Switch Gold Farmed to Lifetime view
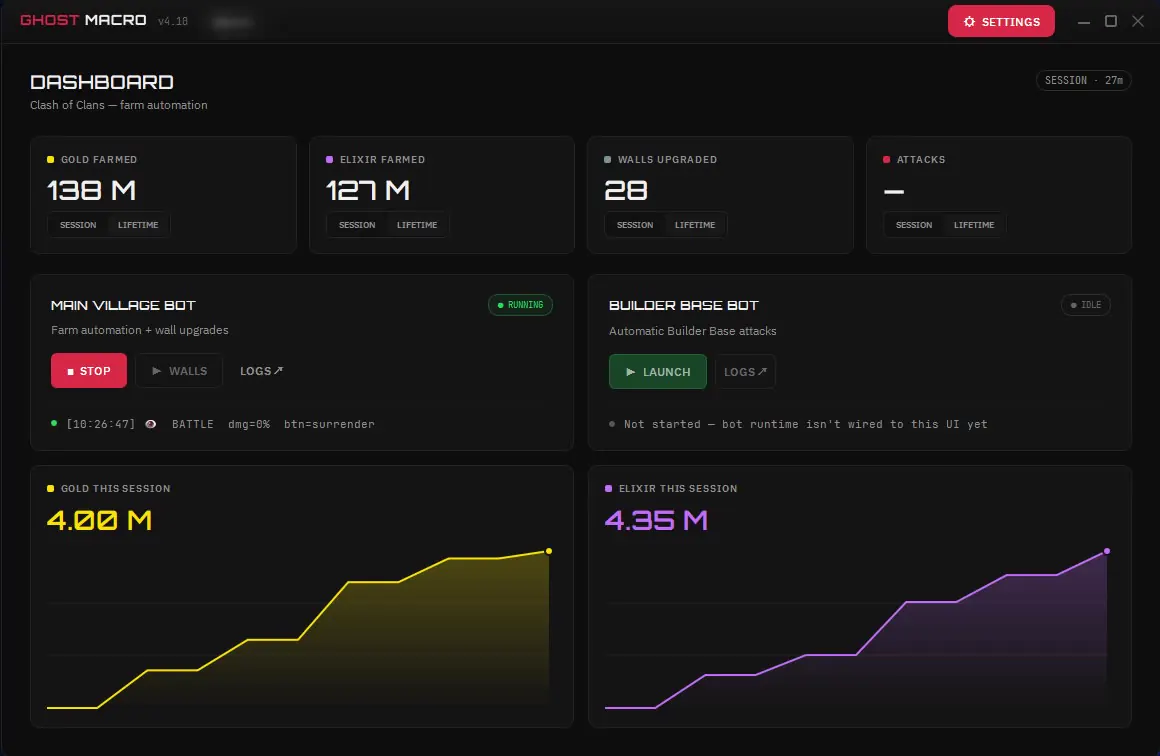Screen dimensions: 1160x756 click(x=138, y=225)
